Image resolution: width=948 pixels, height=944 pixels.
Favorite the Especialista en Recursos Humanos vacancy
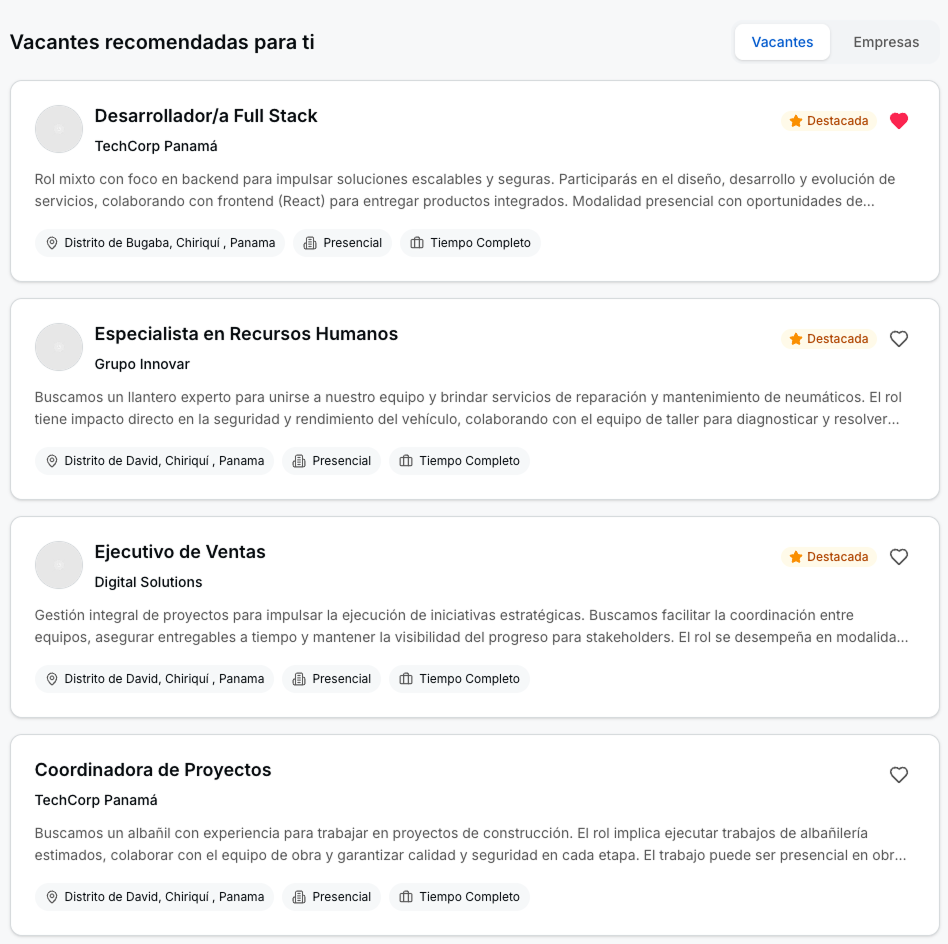tap(898, 338)
